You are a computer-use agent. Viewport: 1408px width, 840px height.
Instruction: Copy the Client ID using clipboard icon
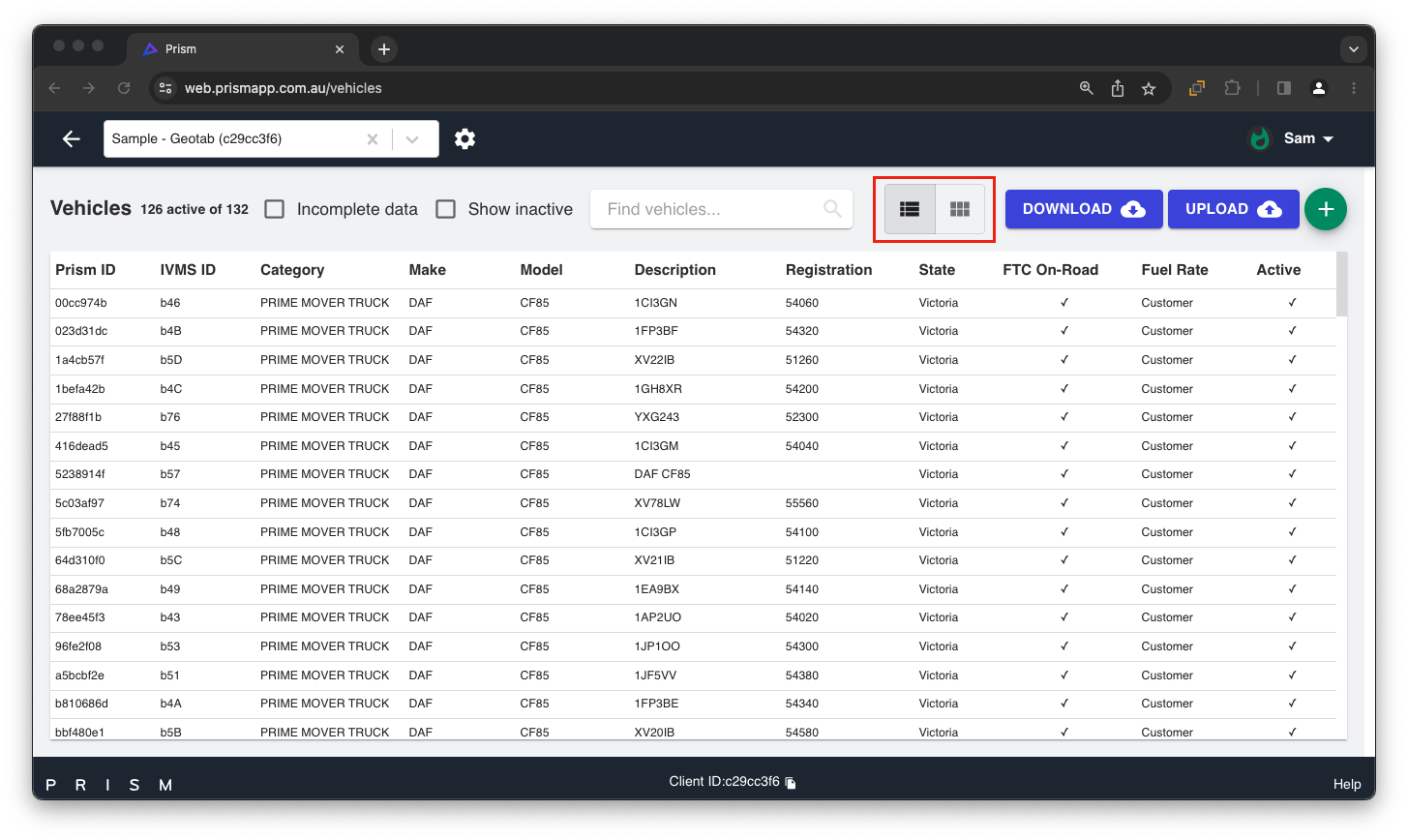791,783
